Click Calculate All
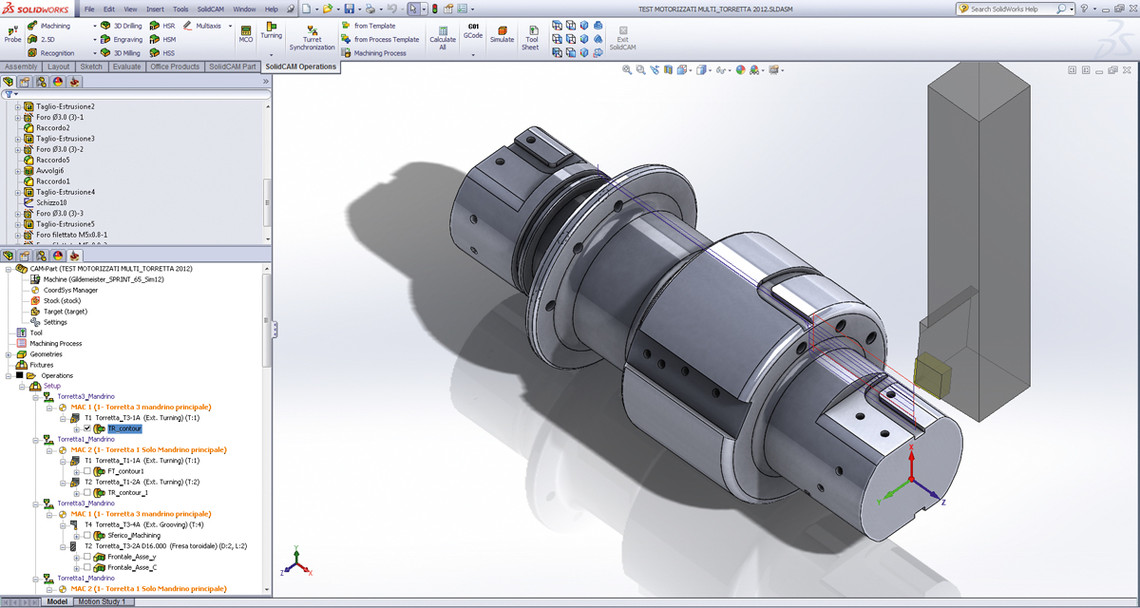Image resolution: width=1140 pixels, height=608 pixels. pyautogui.click(x=442, y=36)
